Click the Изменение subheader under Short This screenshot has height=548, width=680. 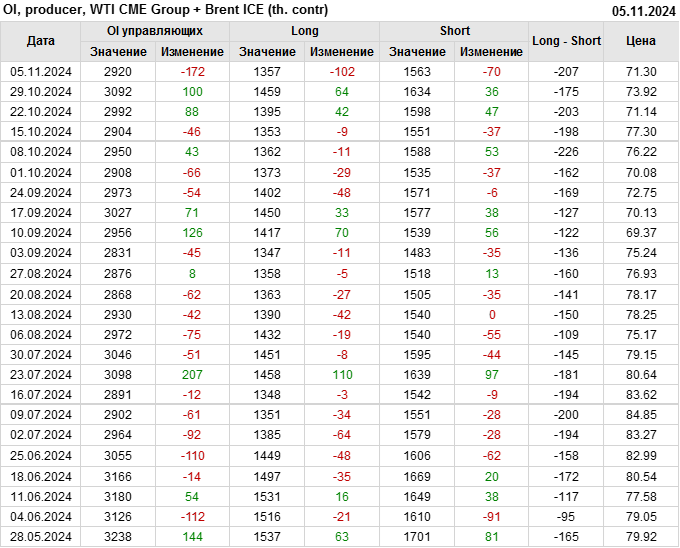(491, 51)
